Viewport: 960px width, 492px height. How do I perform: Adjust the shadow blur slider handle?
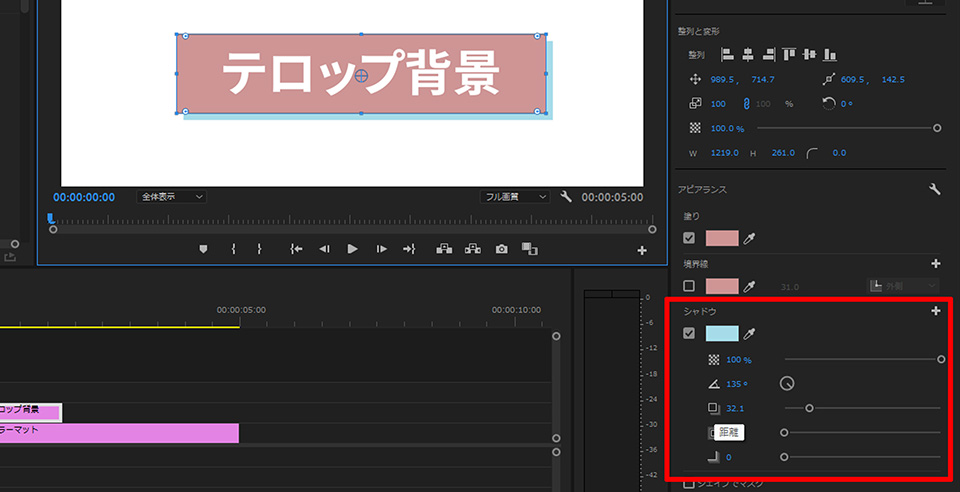point(784,457)
